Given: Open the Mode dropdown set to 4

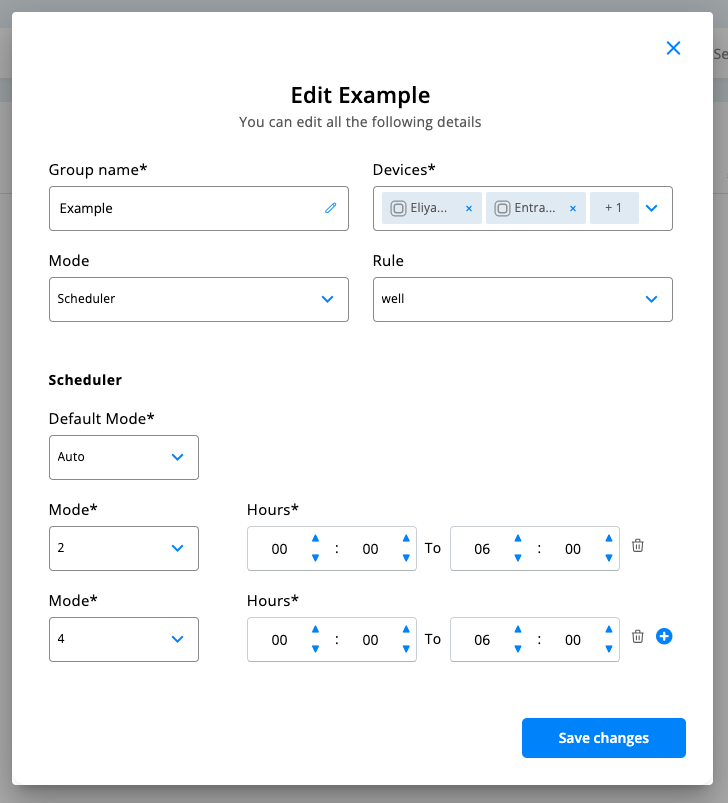Looking at the screenshot, I should click(x=123, y=639).
